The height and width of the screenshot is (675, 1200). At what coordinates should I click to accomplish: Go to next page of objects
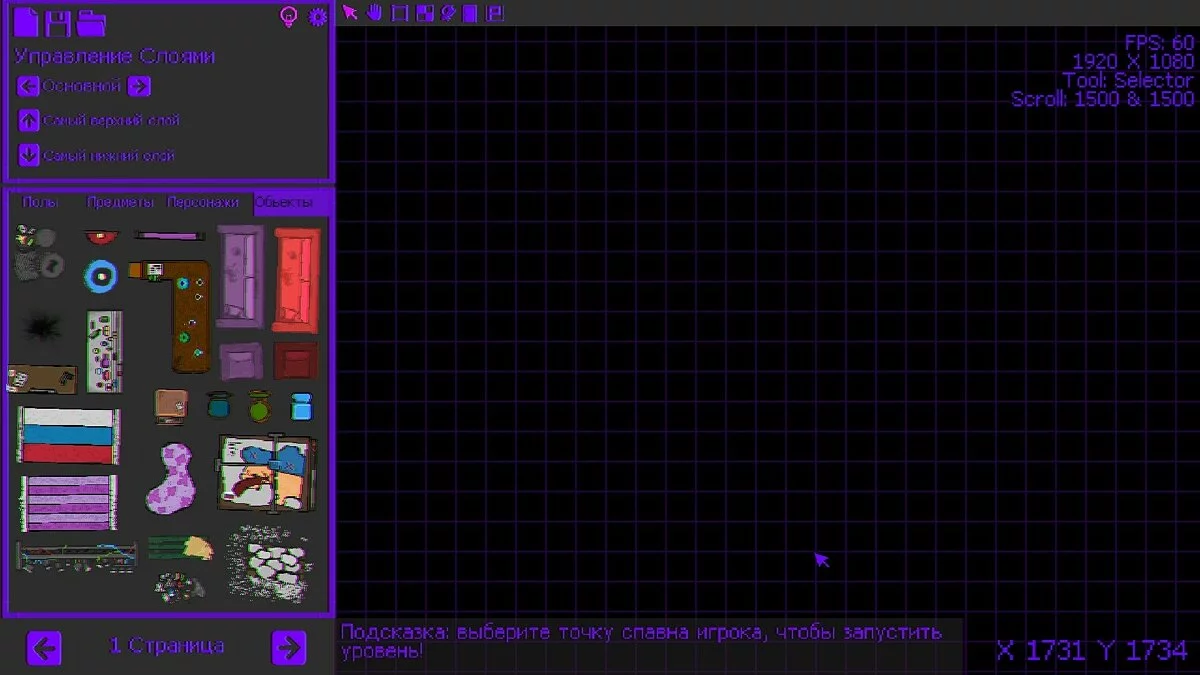(x=289, y=648)
